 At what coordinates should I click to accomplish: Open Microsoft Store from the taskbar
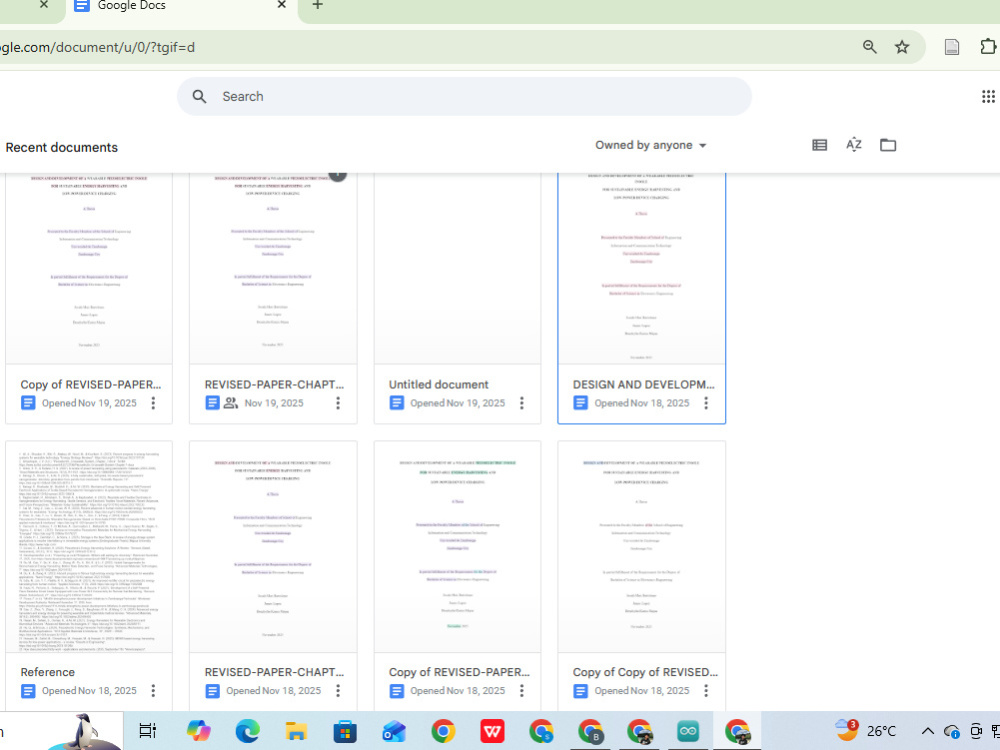pyautogui.click(x=345, y=731)
